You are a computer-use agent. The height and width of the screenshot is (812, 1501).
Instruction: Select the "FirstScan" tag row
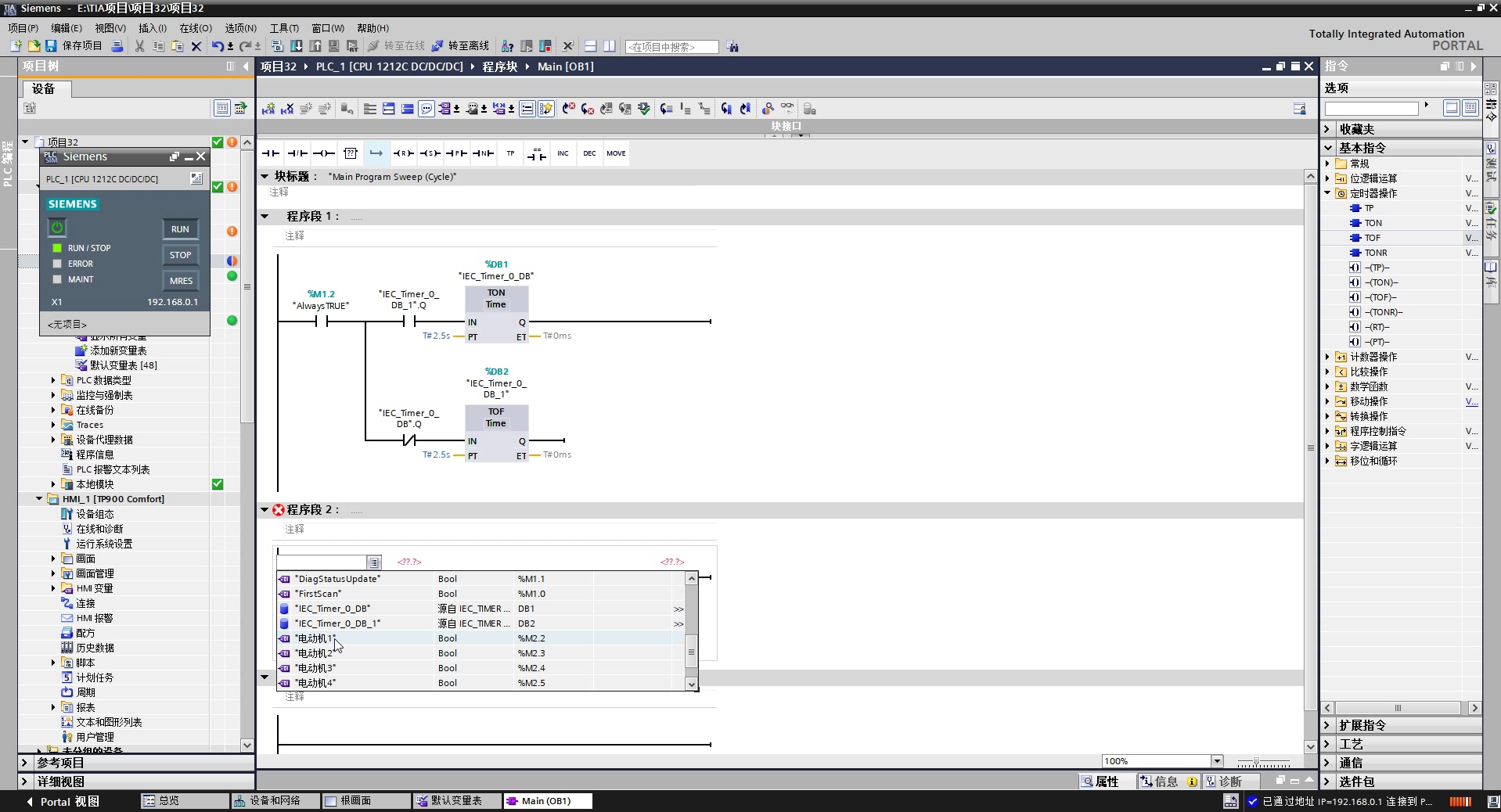pyautogui.click(x=481, y=594)
